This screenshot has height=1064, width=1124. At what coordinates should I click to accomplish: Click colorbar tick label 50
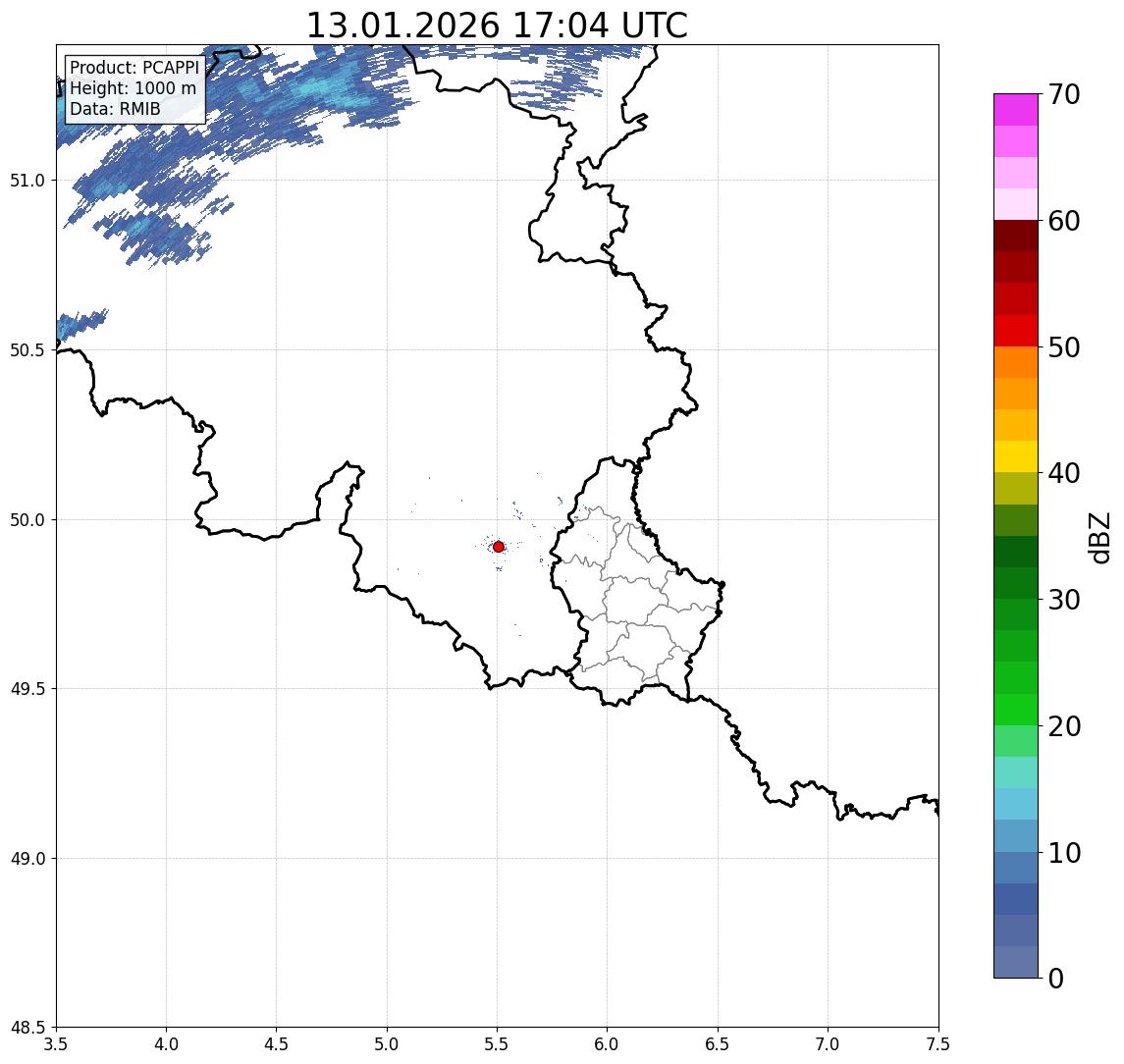pos(1064,347)
